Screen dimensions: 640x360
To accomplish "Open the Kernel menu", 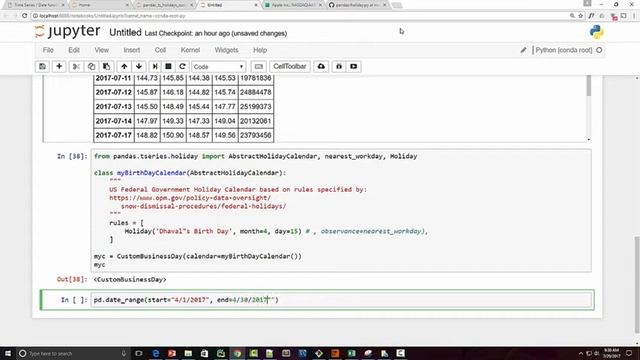I will click(x=190, y=50).
